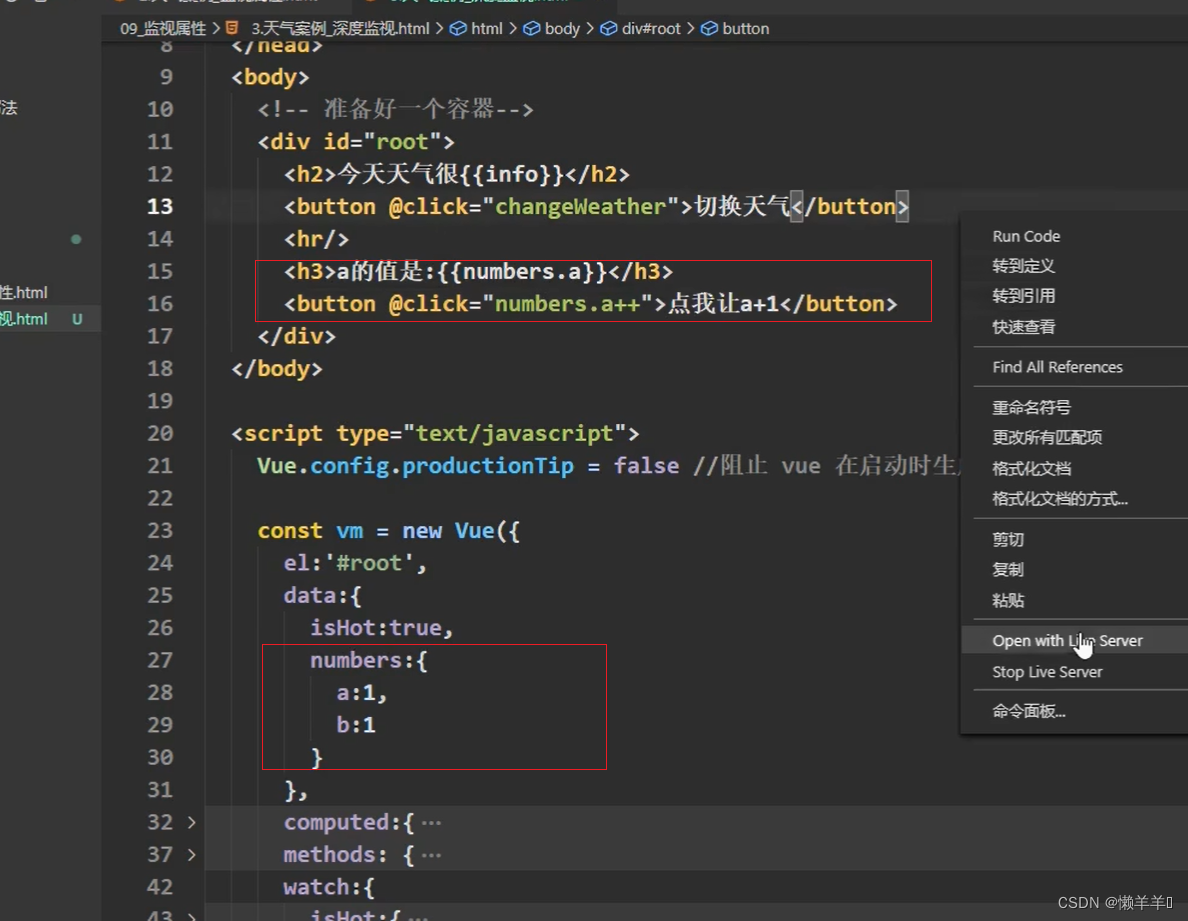The image size is (1188, 921).
Task: Select Stop Live Server menu entry
Action: click(1046, 672)
